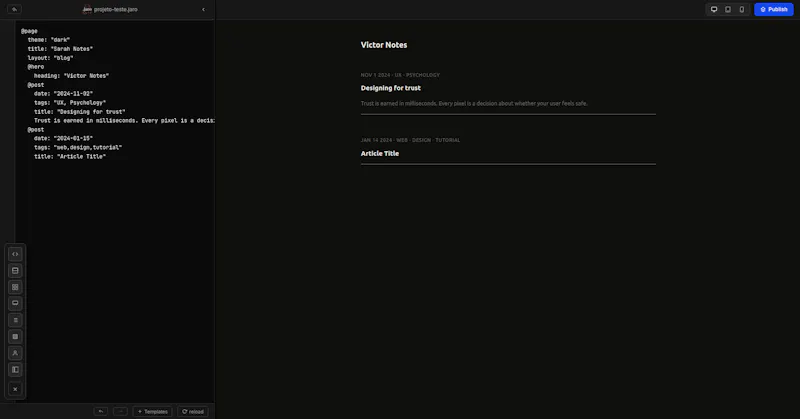Viewport: 800px width, 419px height.
Task: Select the horizontal lines list icon in sidebar
Action: 15,320
